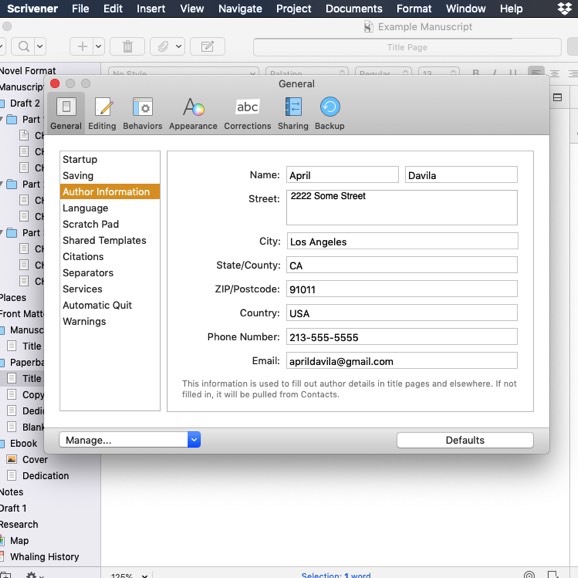
Task: Click the center-align text icon
Action: 554,73
